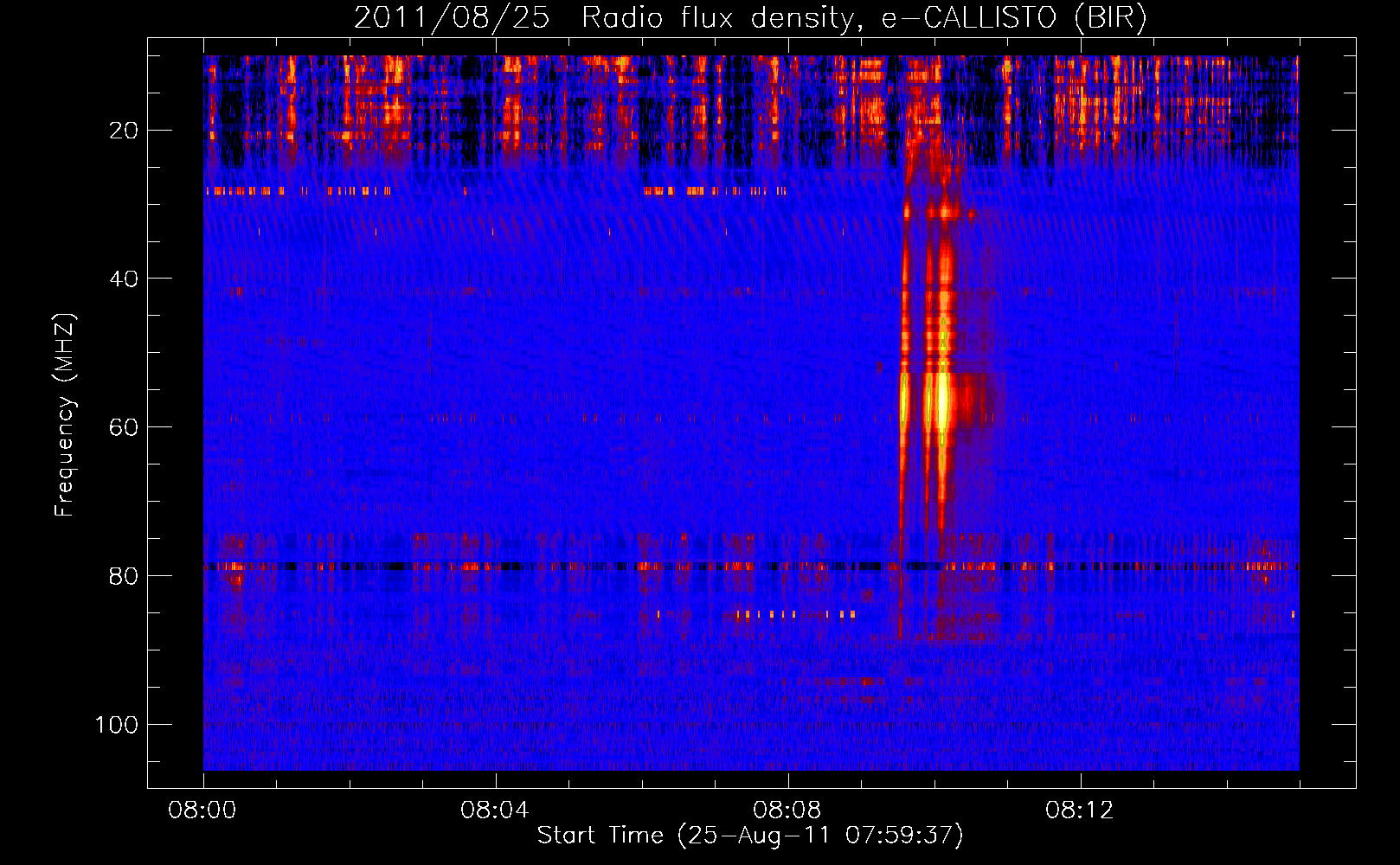1400x865 pixels.
Task: Click the "Frequency (MHZ)" y-axis label
Action: point(65,415)
